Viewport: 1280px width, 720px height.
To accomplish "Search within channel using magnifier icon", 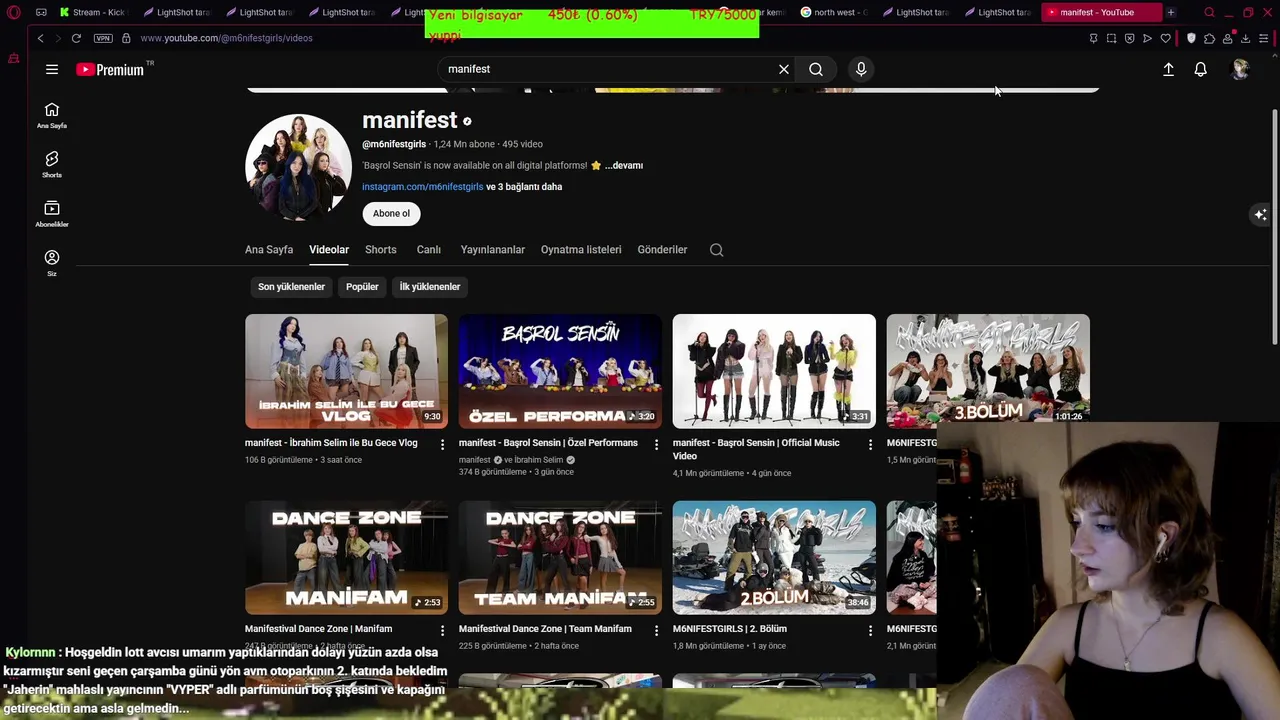I will (716, 250).
